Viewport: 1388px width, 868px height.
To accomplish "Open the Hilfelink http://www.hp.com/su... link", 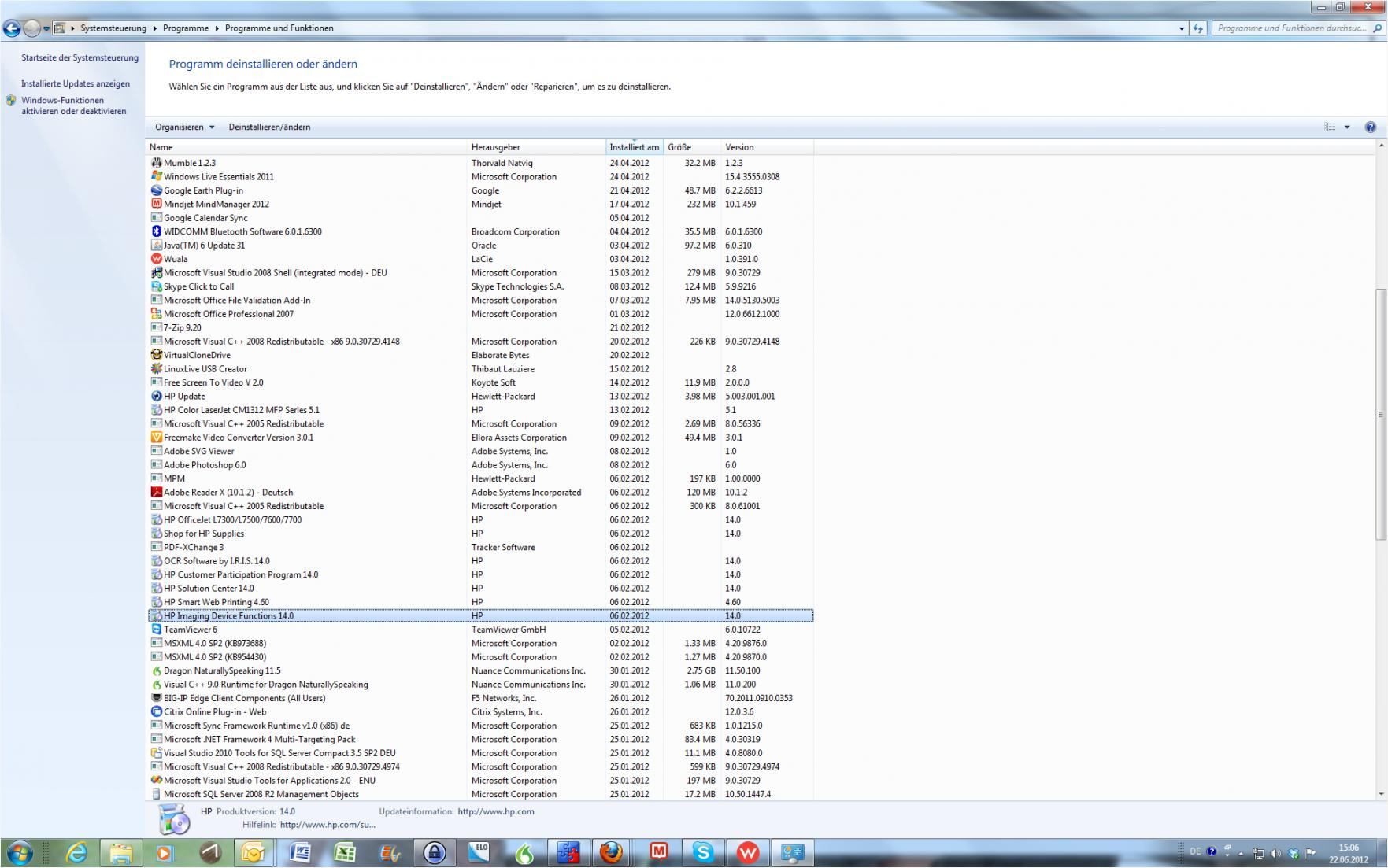I will coord(328,825).
